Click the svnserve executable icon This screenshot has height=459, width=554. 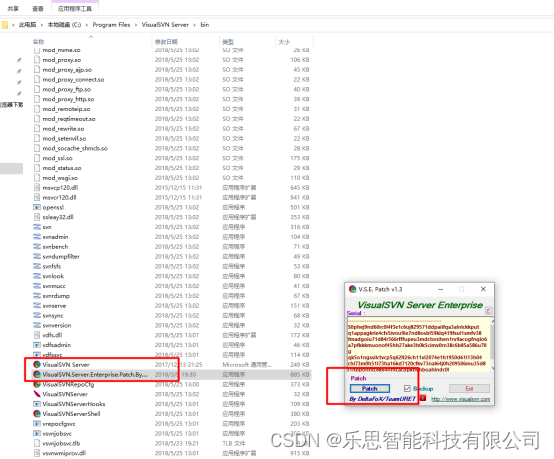click(x=37, y=306)
